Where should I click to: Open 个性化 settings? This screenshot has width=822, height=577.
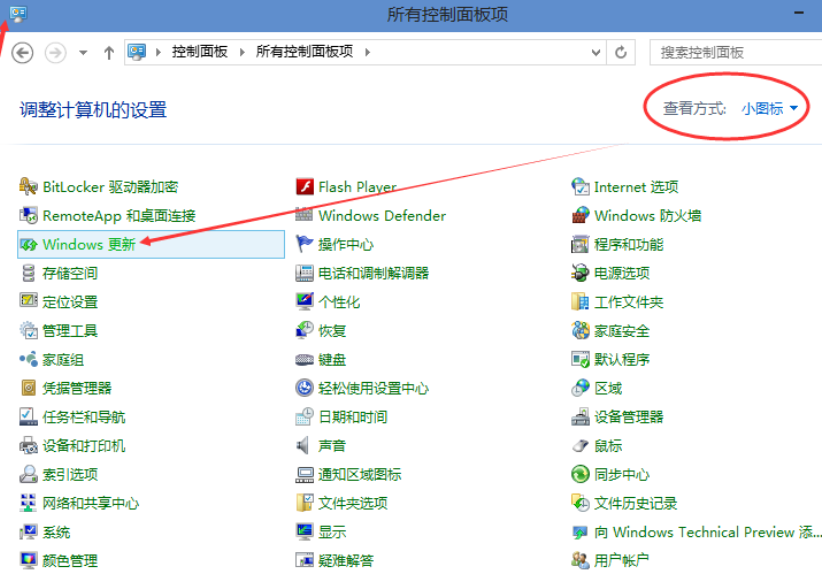tap(341, 301)
